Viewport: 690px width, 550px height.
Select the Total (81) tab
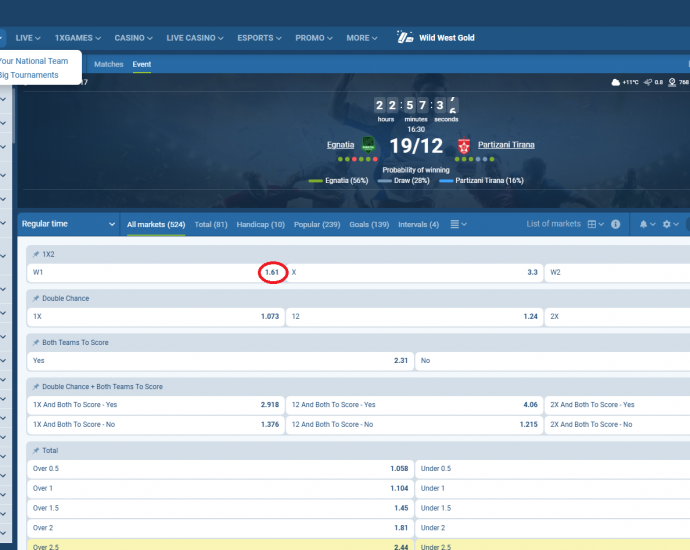[211, 224]
